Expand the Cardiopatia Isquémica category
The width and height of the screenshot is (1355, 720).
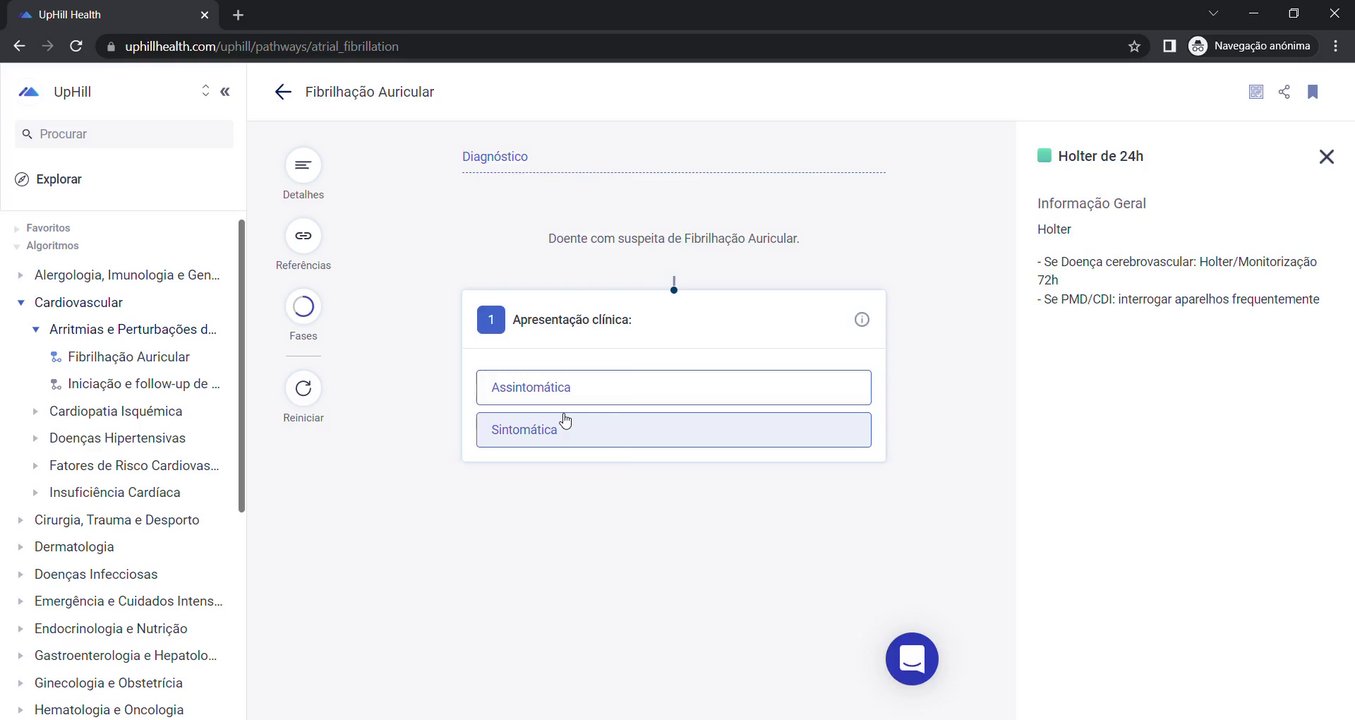tap(36, 411)
